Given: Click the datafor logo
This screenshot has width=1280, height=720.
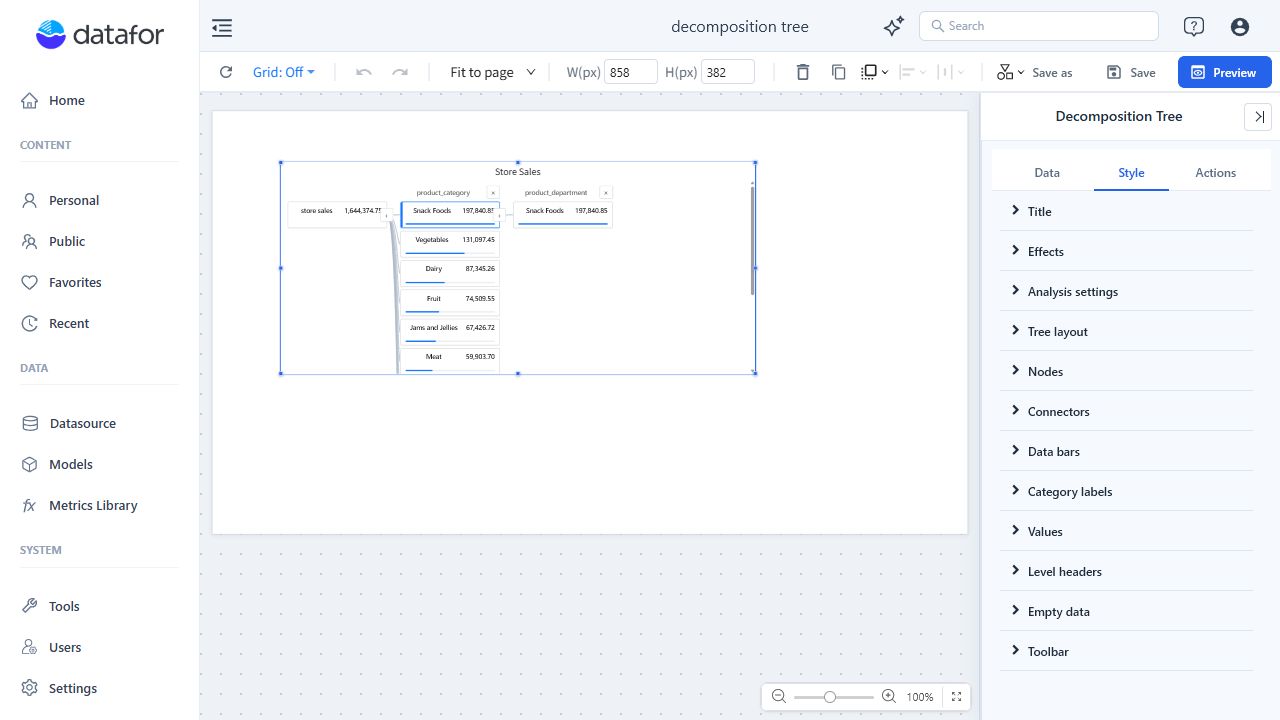Looking at the screenshot, I should pyautogui.click(x=100, y=35).
